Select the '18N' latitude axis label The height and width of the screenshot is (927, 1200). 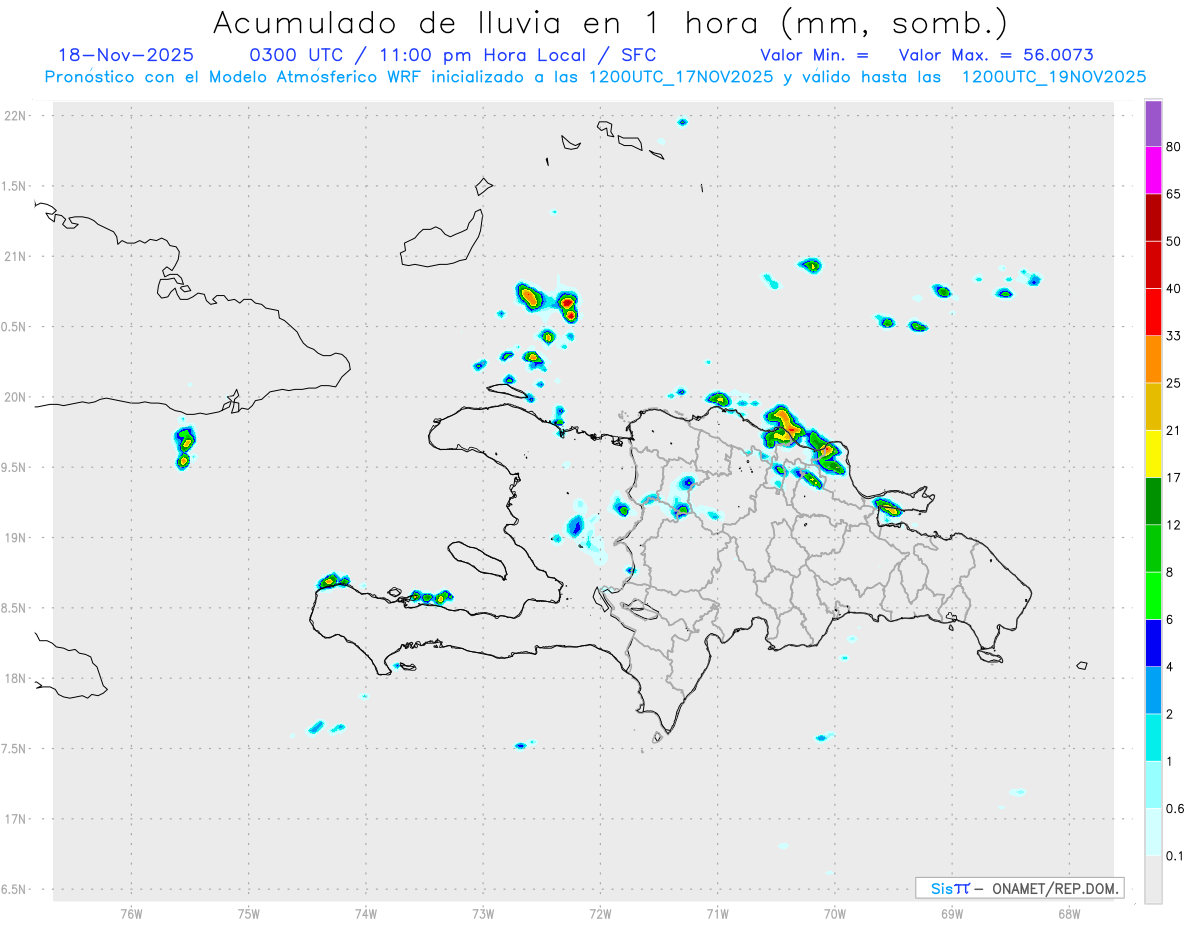coord(15,678)
